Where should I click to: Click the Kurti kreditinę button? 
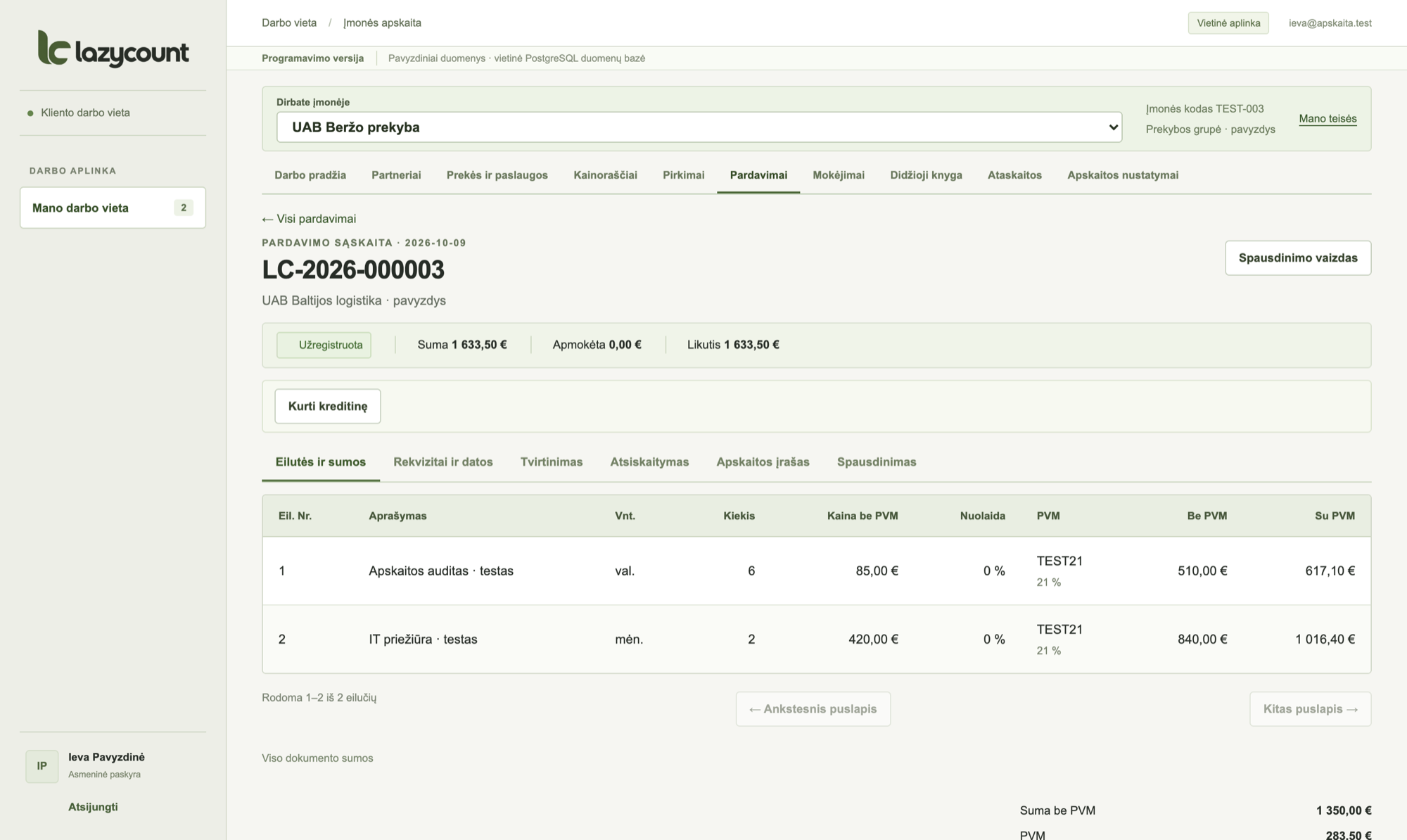tap(328, 407)
